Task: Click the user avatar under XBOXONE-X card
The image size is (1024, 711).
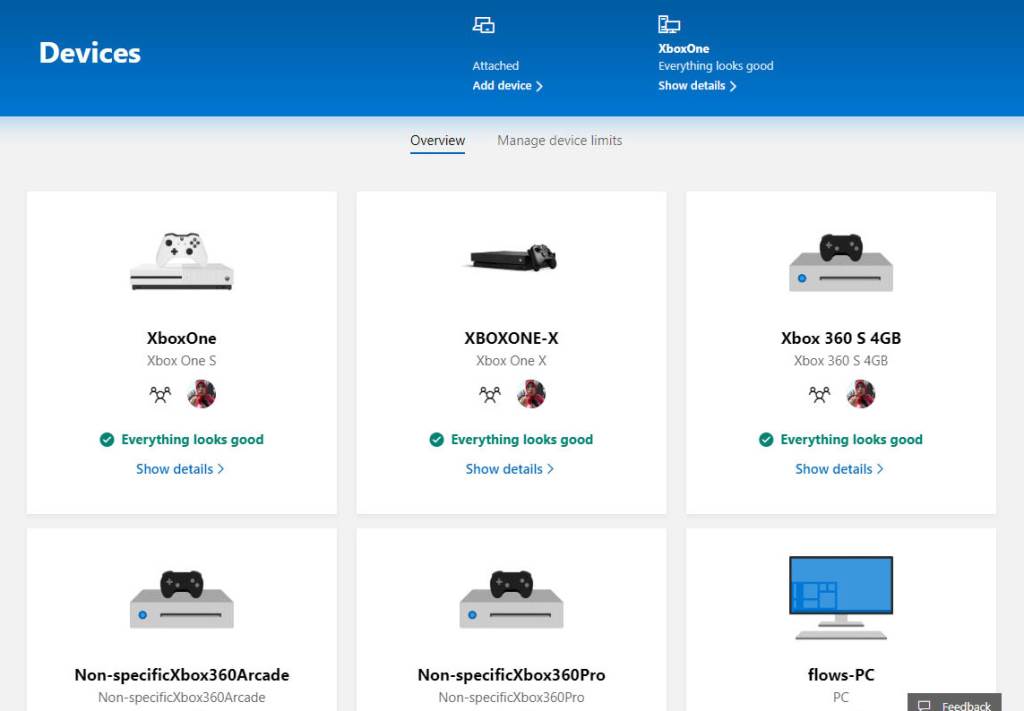Action: (532, 394)
